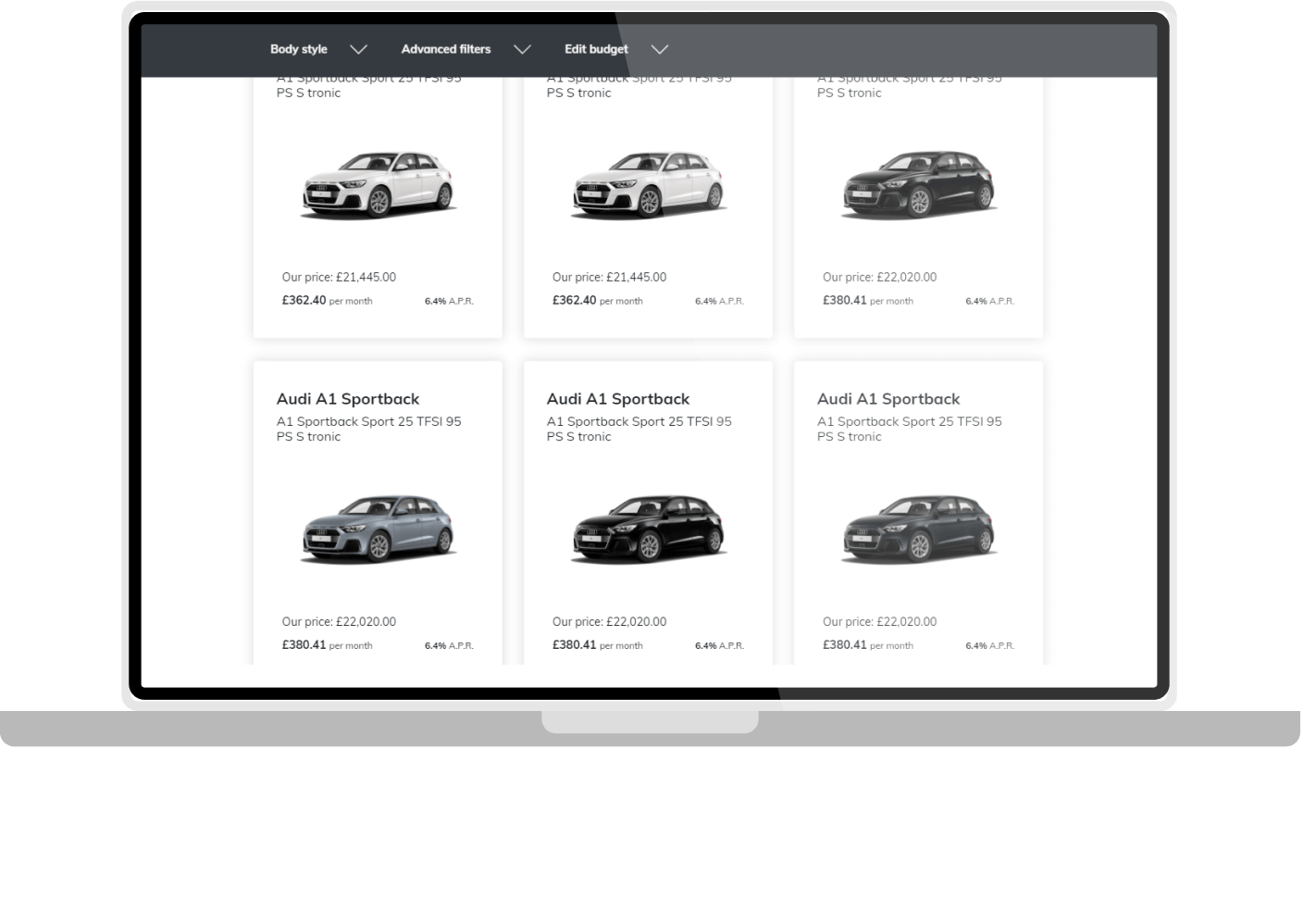Expand the Advanced filters dropdown

[x=466, y=49]
